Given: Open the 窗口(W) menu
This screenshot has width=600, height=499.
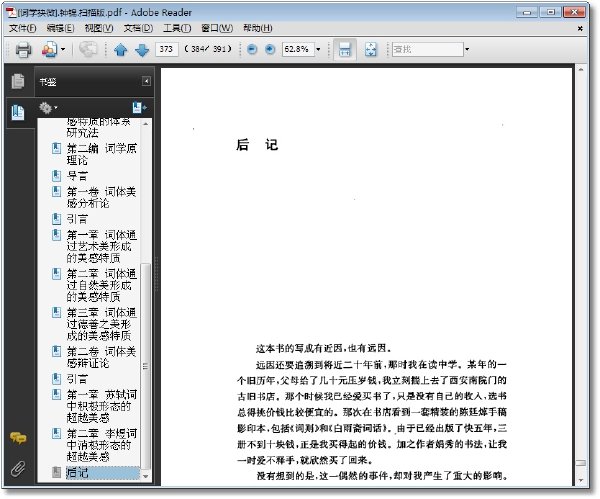Looking at the screenshot, I should pos(217,28).
